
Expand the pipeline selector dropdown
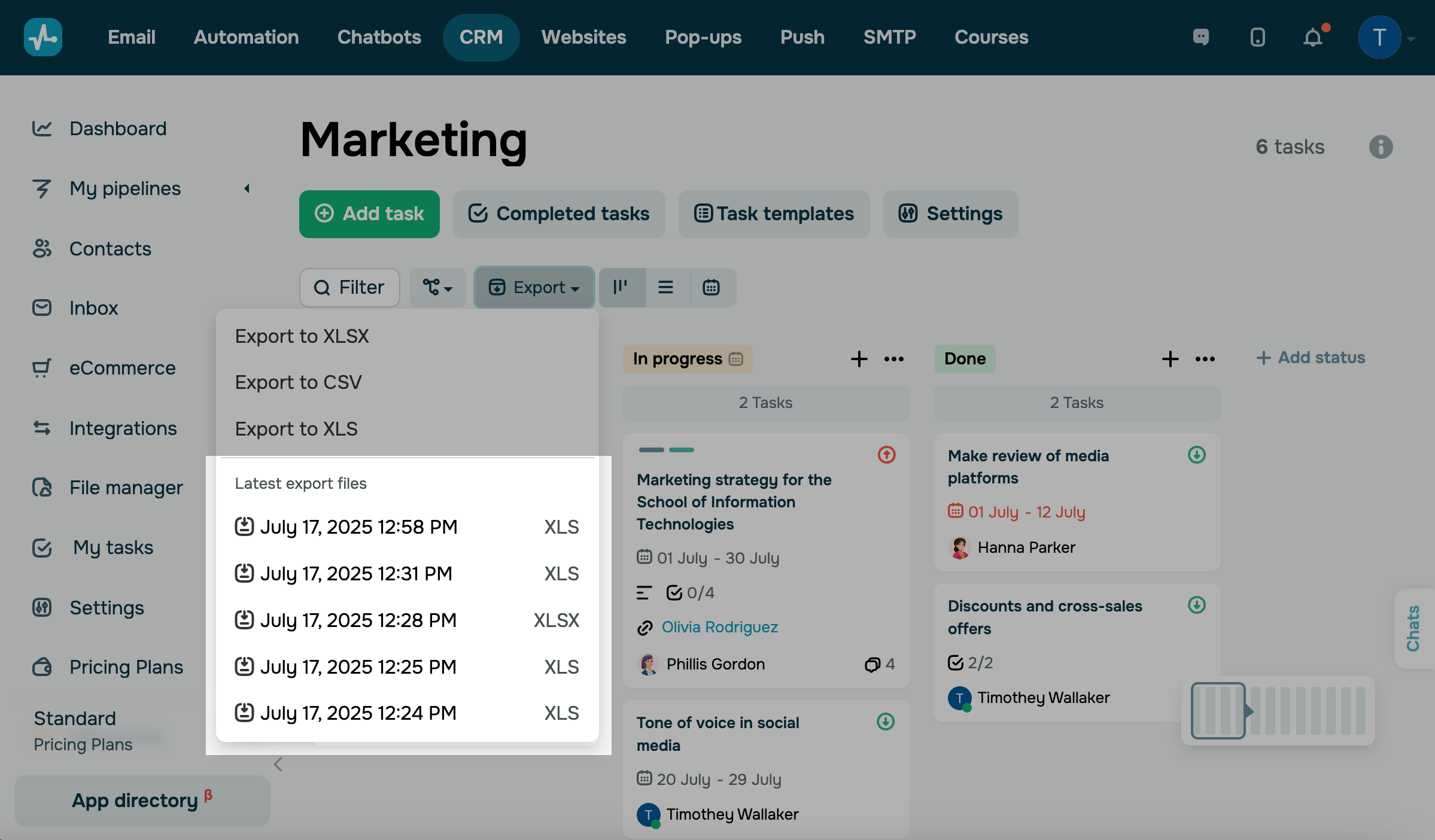tap(437, 288)
